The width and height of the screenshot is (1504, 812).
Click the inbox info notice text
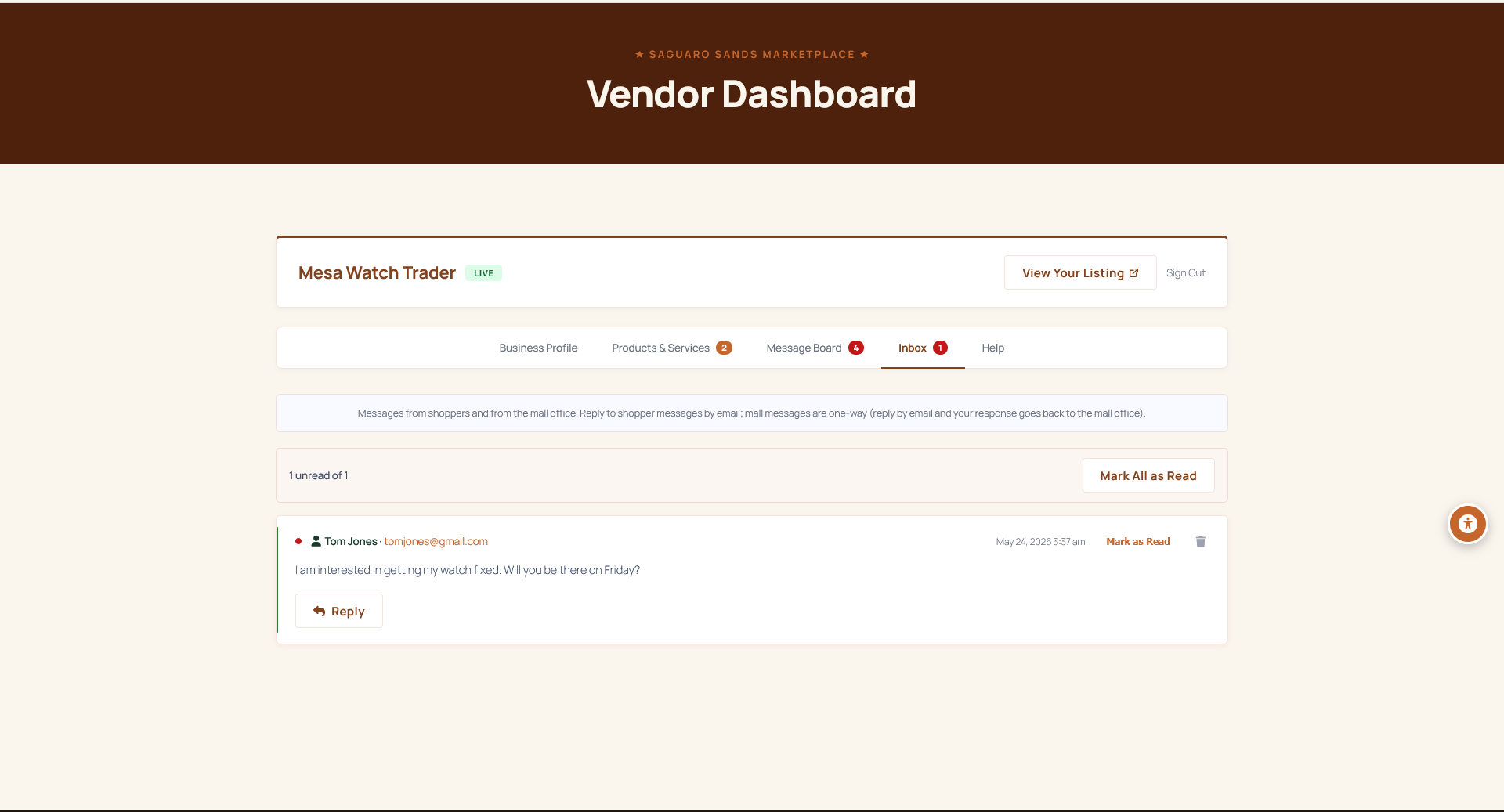click(x=751, y=413)
